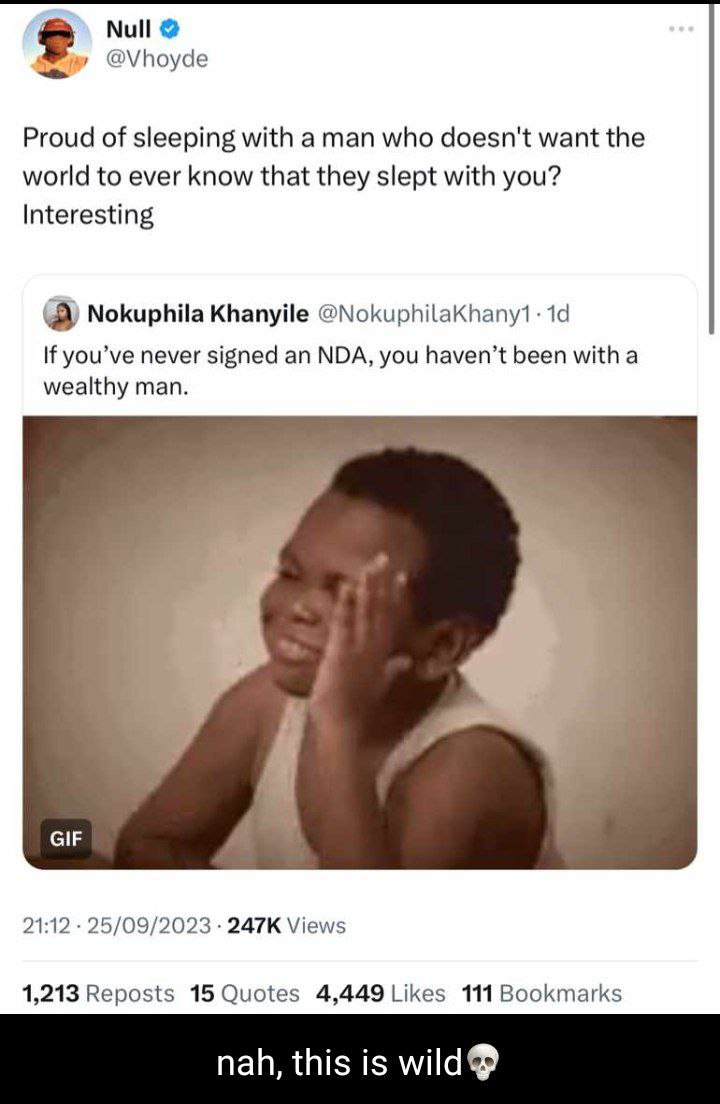Open the @NokuphilaKhany1 handle
The image size is (720, 1104).
click(424, 313)
